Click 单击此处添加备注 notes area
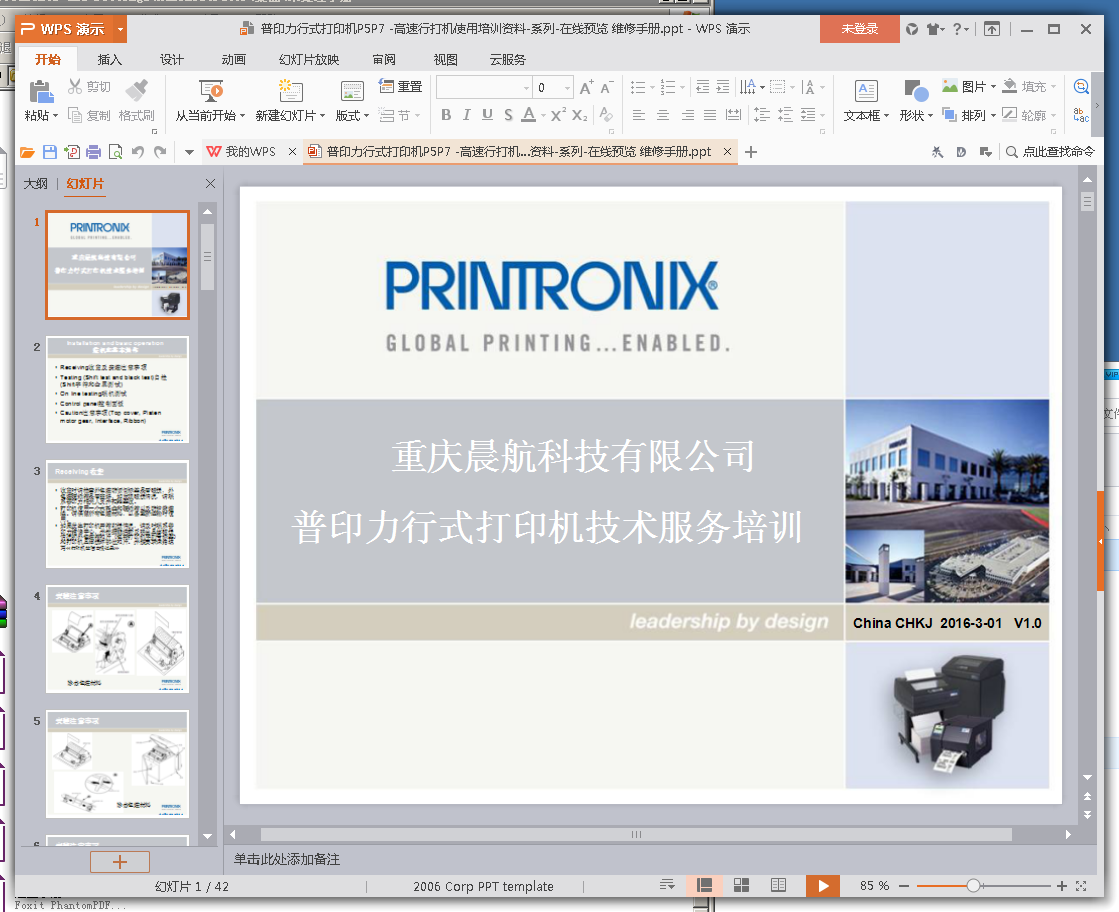This screenshot has height=912, width=1119. click(x=287, y=859)
